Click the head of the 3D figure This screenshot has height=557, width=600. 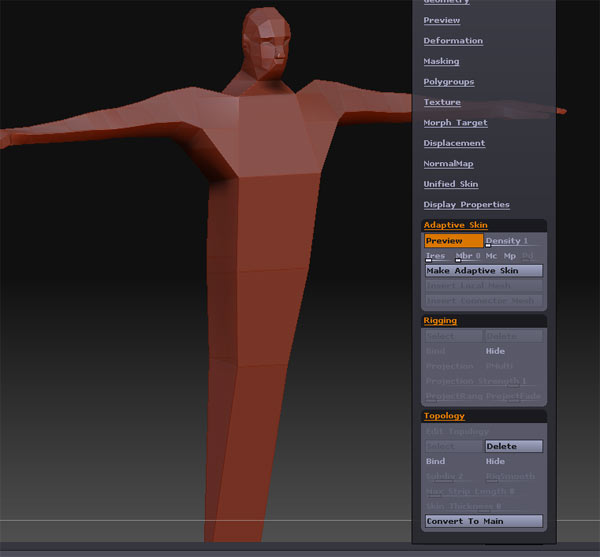coord(267,43)
